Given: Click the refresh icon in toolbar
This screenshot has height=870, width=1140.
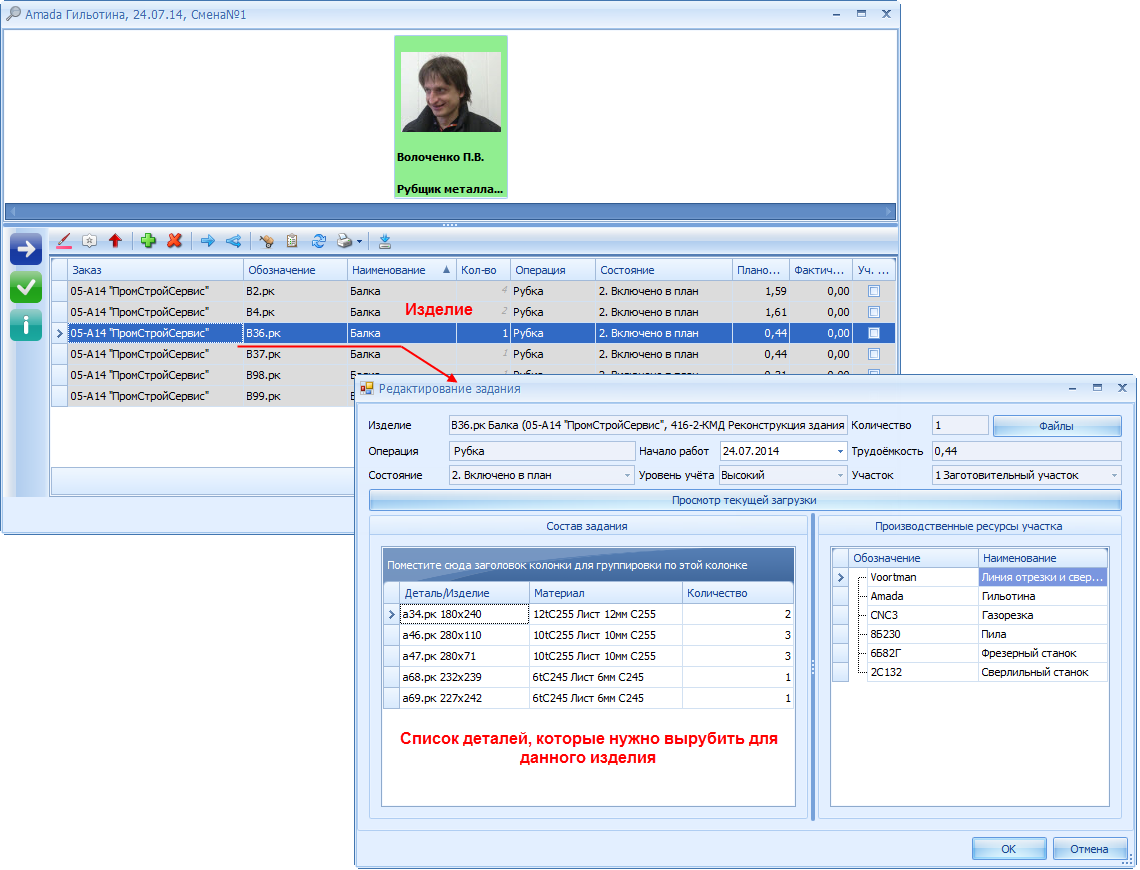Looking at the screenshot, I should click(319, 241).
